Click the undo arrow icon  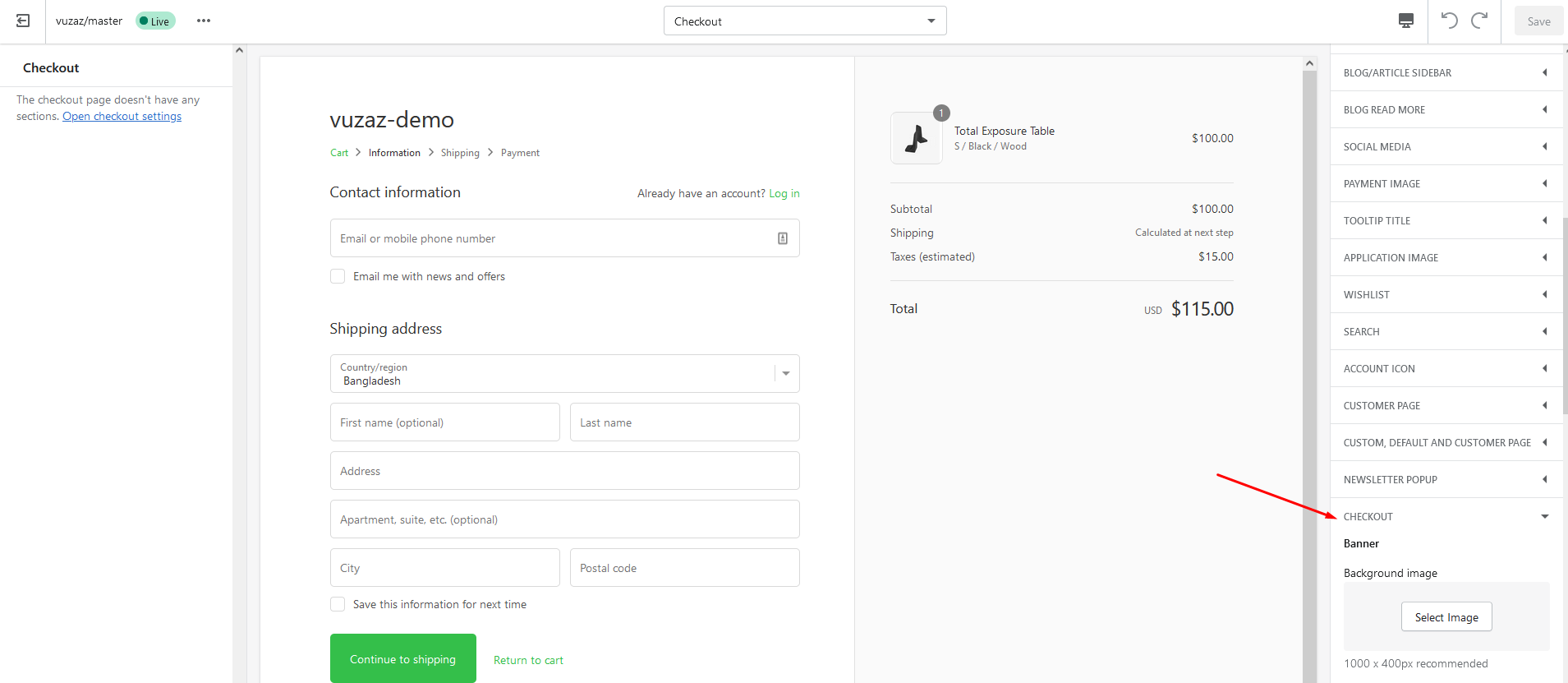[x=1449, y=21]
